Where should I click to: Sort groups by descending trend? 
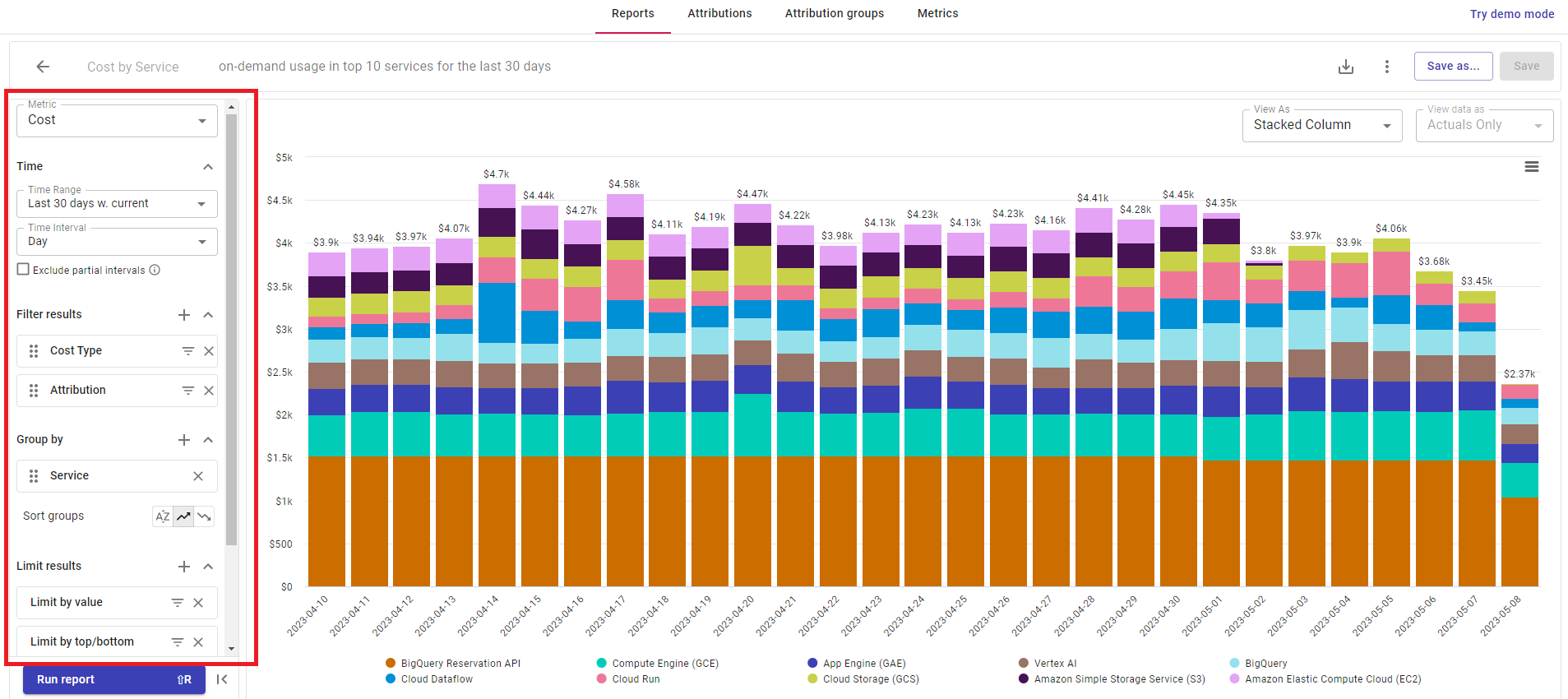[x=204, y=516]
